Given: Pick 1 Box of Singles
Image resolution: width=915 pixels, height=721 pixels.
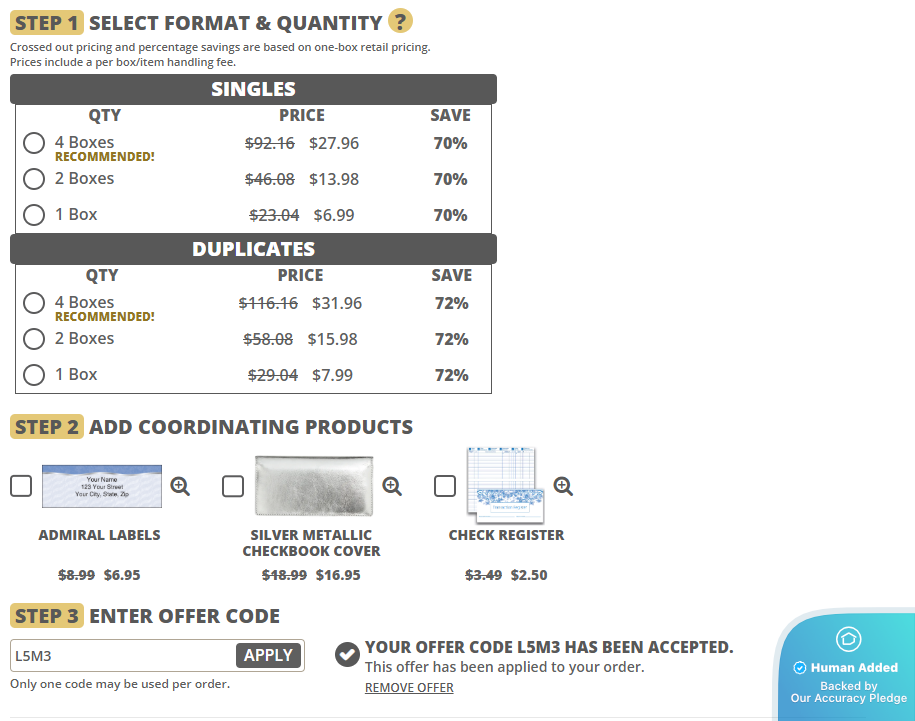Looking at the screenshot, I should [34, 215].
